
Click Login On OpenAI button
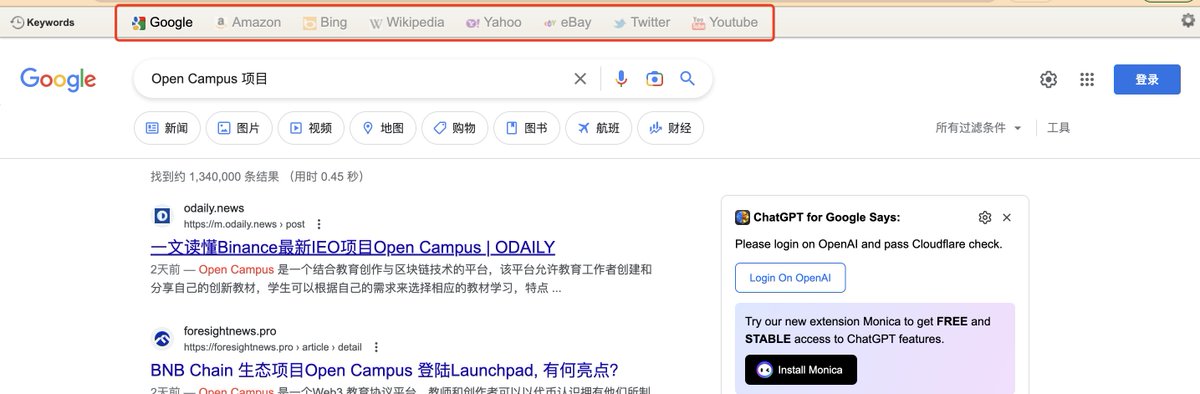pos(790,278)
